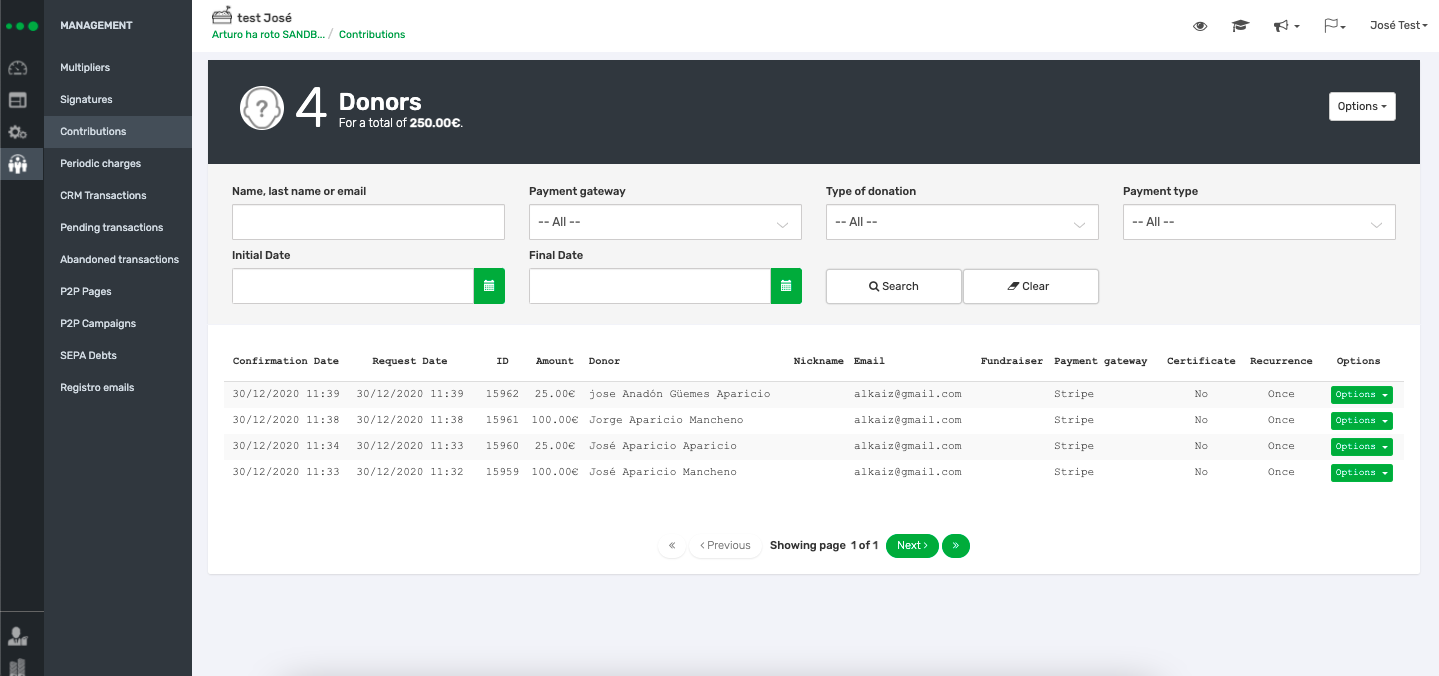This screenshot has height=676, width=1439.
Task: Expand the Type of donation dropdown
Action: (961, 222)
